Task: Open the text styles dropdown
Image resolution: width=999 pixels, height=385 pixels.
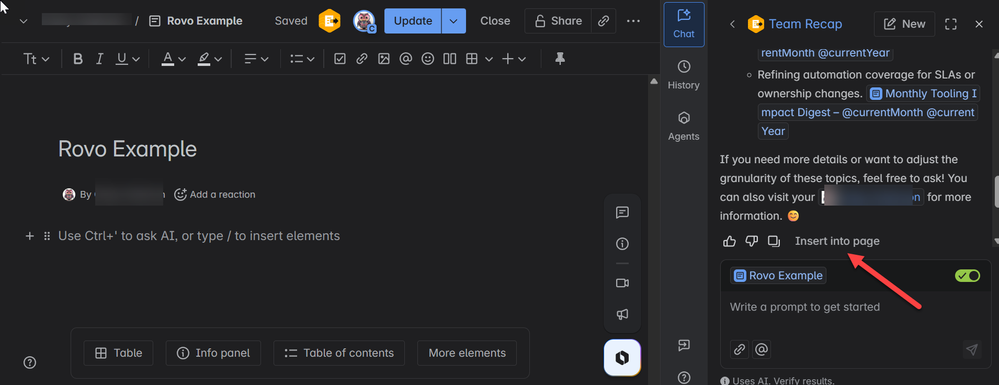Action: (36, 59)
